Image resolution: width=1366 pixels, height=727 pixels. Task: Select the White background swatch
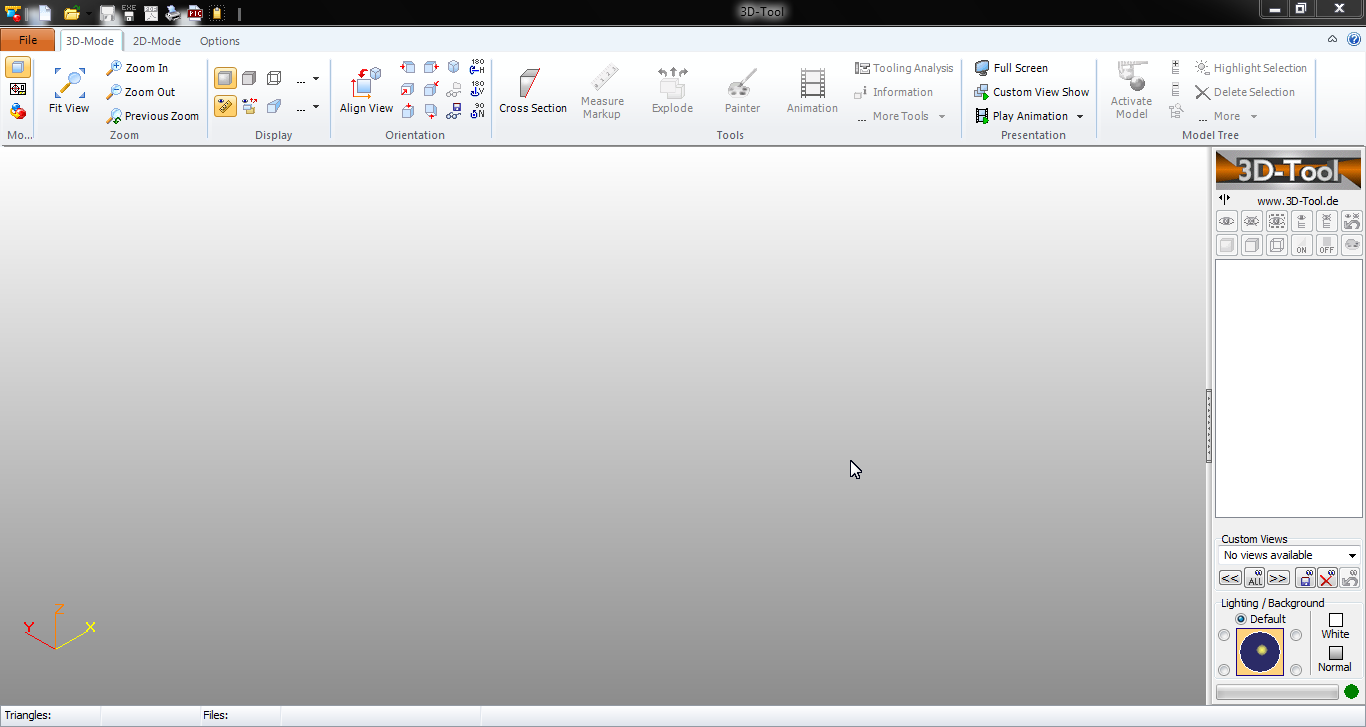[x=1335, y=620]
